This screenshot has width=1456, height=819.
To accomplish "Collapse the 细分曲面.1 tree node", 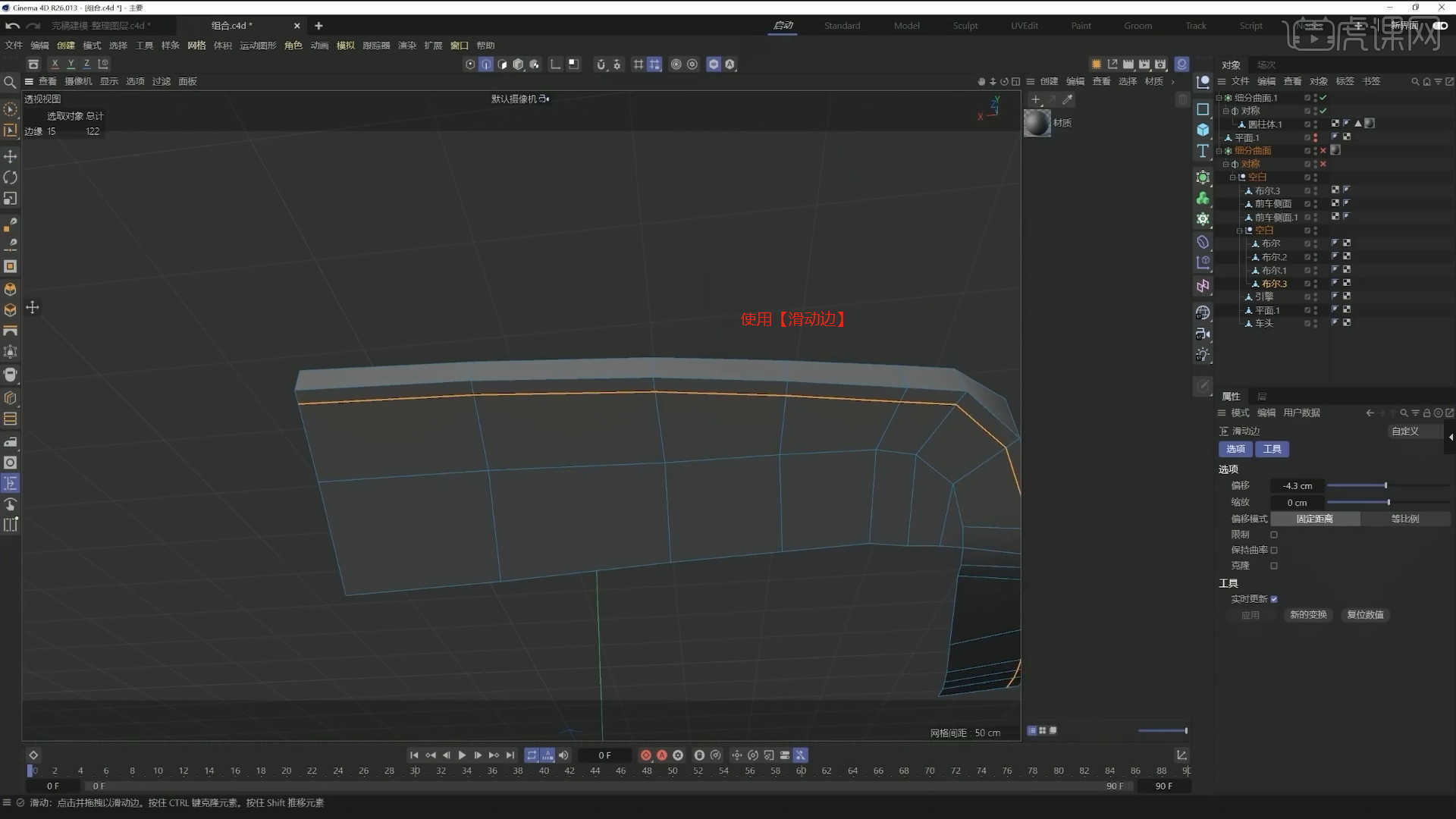I will [x=1219, y=98].
